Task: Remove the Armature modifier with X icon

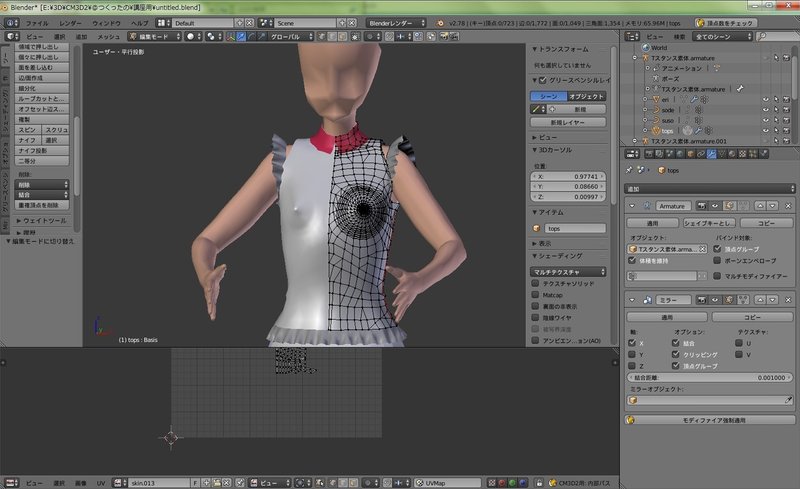Action: coord(788,206)
